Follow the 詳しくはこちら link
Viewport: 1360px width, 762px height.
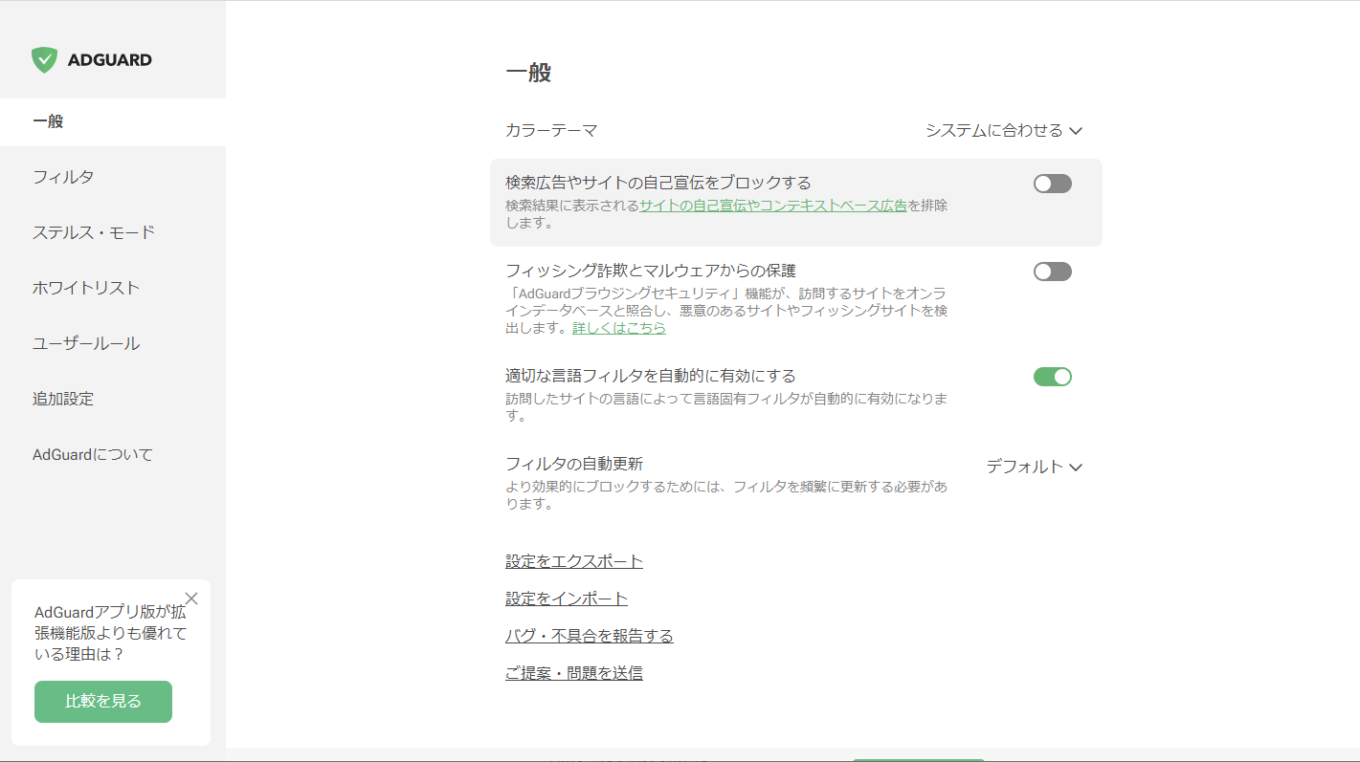coord(619,328)
